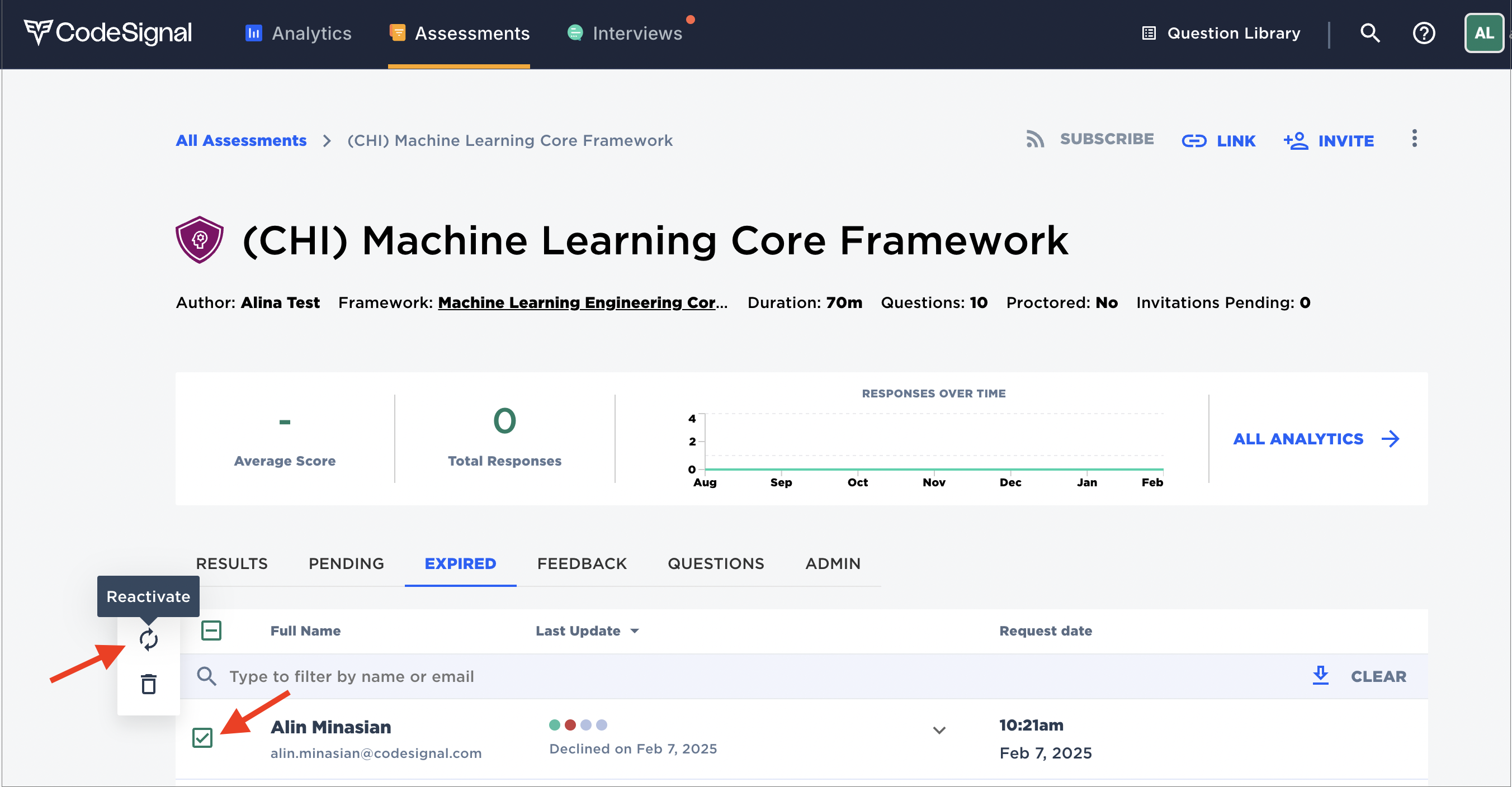Click the add person invite icon
This screenshot has width=1512, height=787.
[1296, 141]
